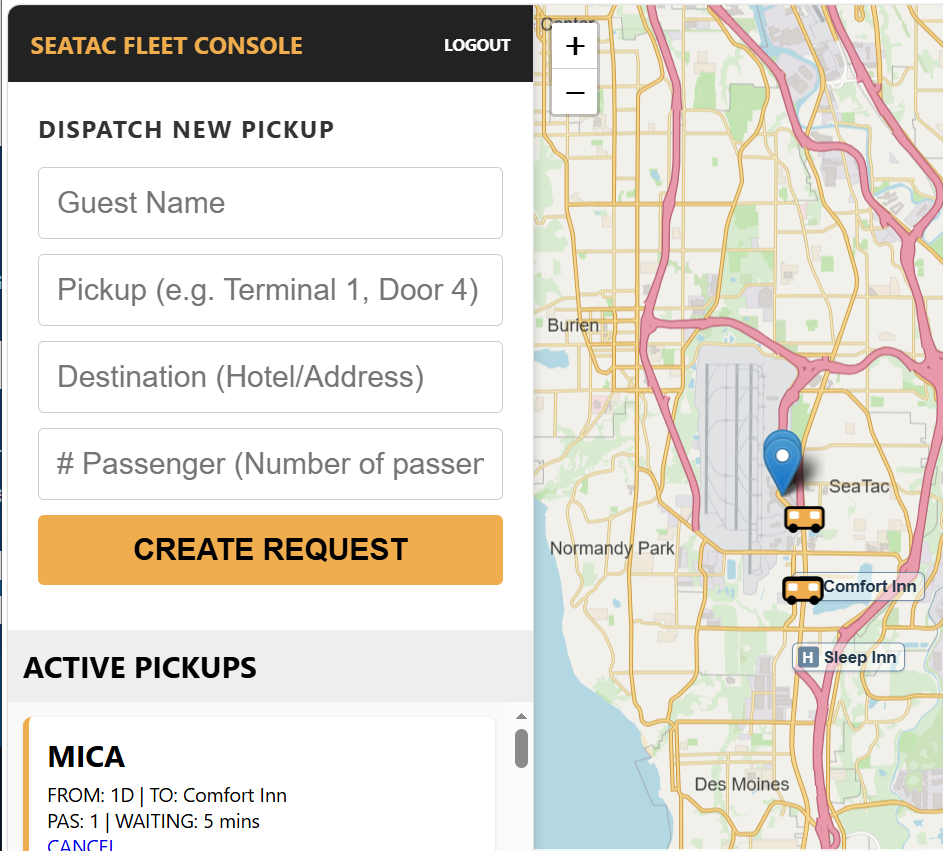Click the Active Pickups scrollbar thumb
943x851 pixels.
(x=521, y=748)
